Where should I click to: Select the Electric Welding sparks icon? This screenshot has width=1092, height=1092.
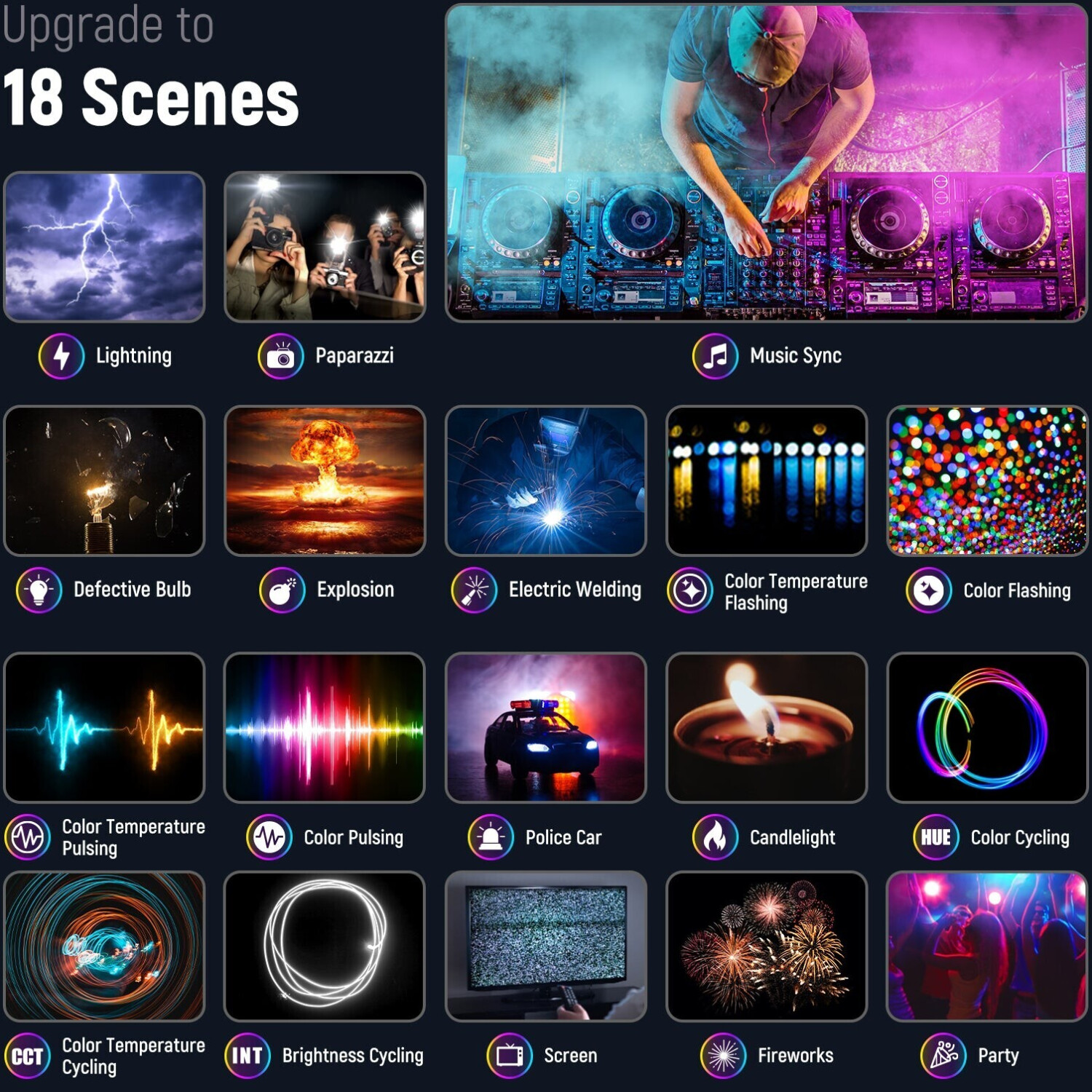tap(474, 590)
